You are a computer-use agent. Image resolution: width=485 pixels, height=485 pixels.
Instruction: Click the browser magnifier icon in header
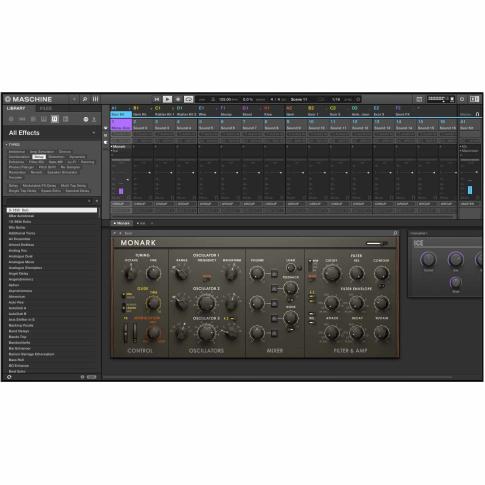click(85, 99)
